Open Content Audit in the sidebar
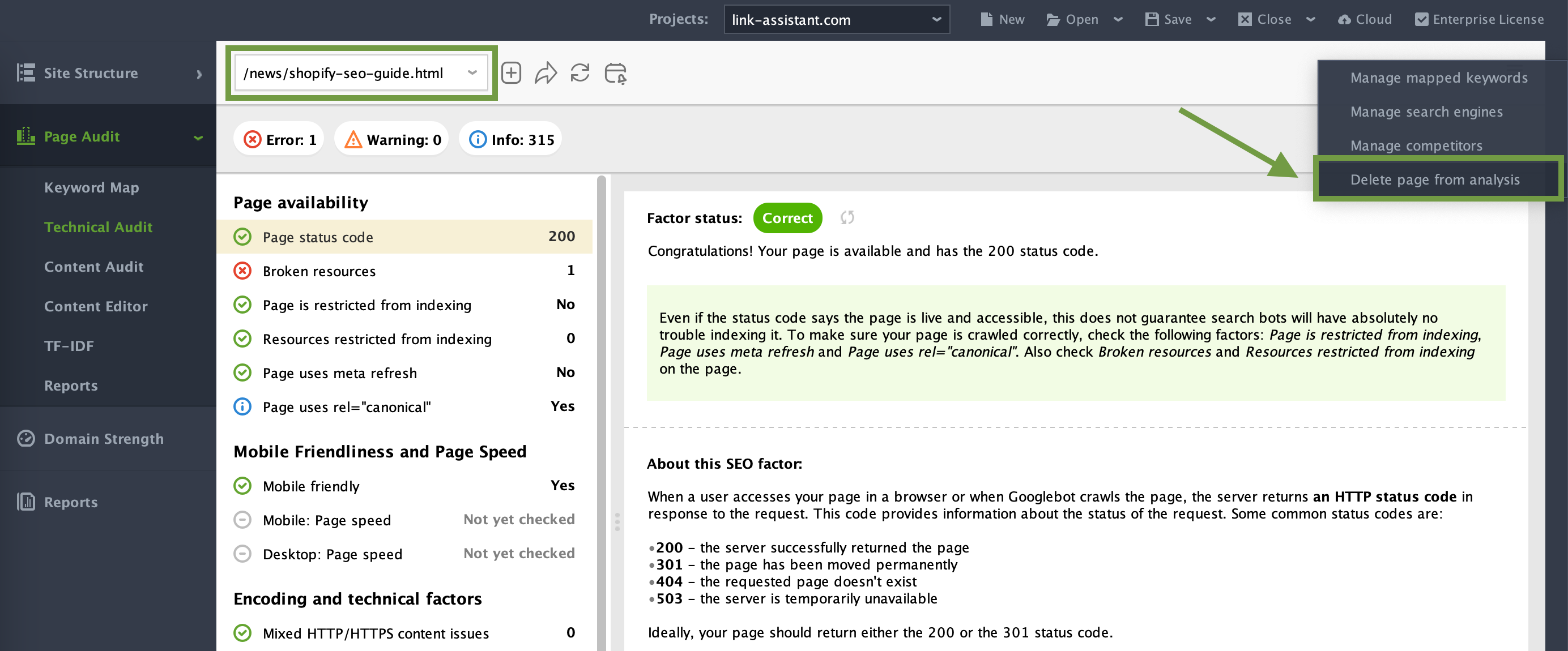1568x651 pixels. pyautogui.click(x=93, y=267)
